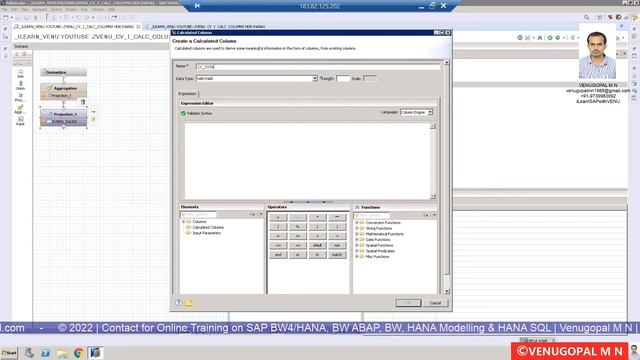This screenshot has height=360, width=640.
Task: Click the arrow connector icon beside Projection_1
Action: click(x=93, y=112)
